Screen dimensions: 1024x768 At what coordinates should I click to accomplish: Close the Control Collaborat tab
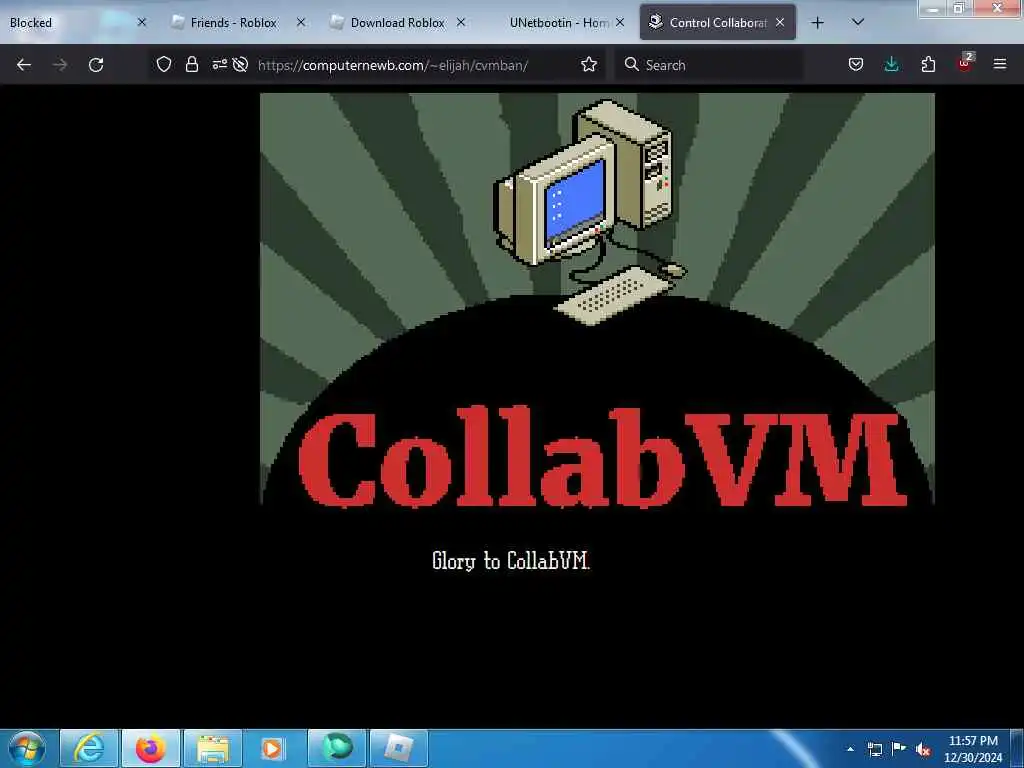tap(780, 22)
